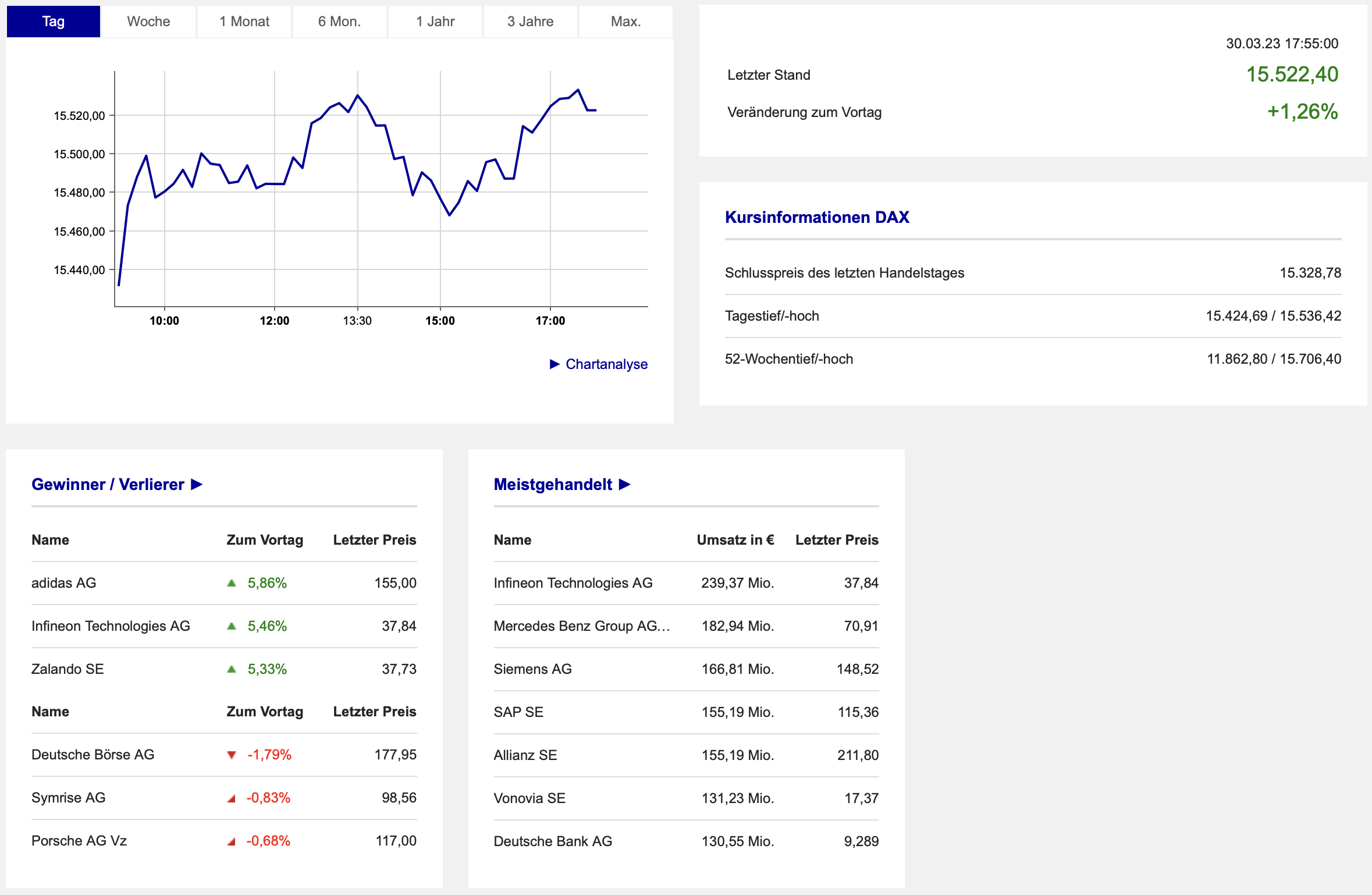
Task: Click the red down-arrow icon for Deutsche Börse AG
Action: tap(232, 755)
